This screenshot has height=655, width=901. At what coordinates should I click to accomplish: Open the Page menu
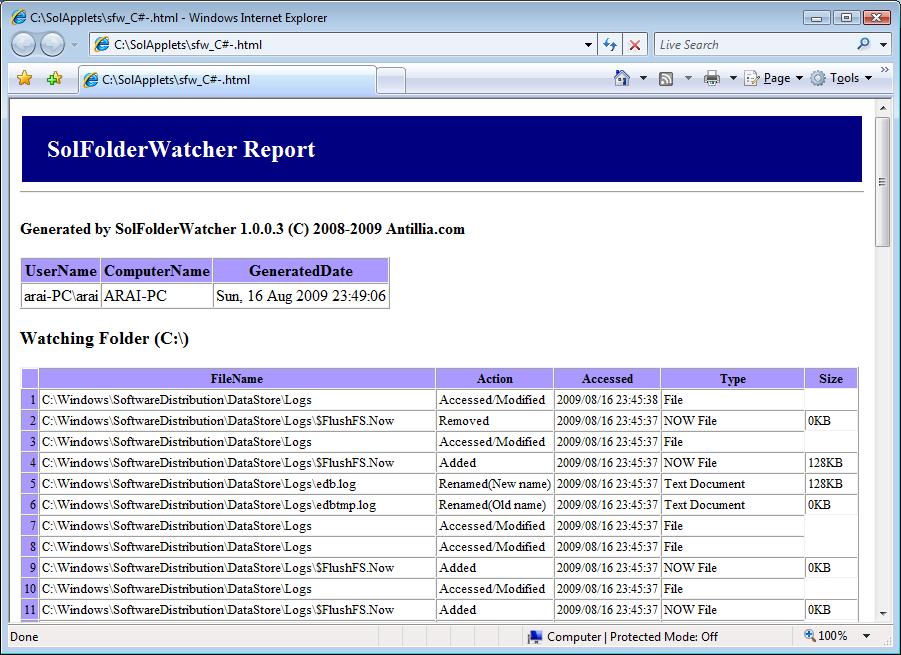click(773, 78)
